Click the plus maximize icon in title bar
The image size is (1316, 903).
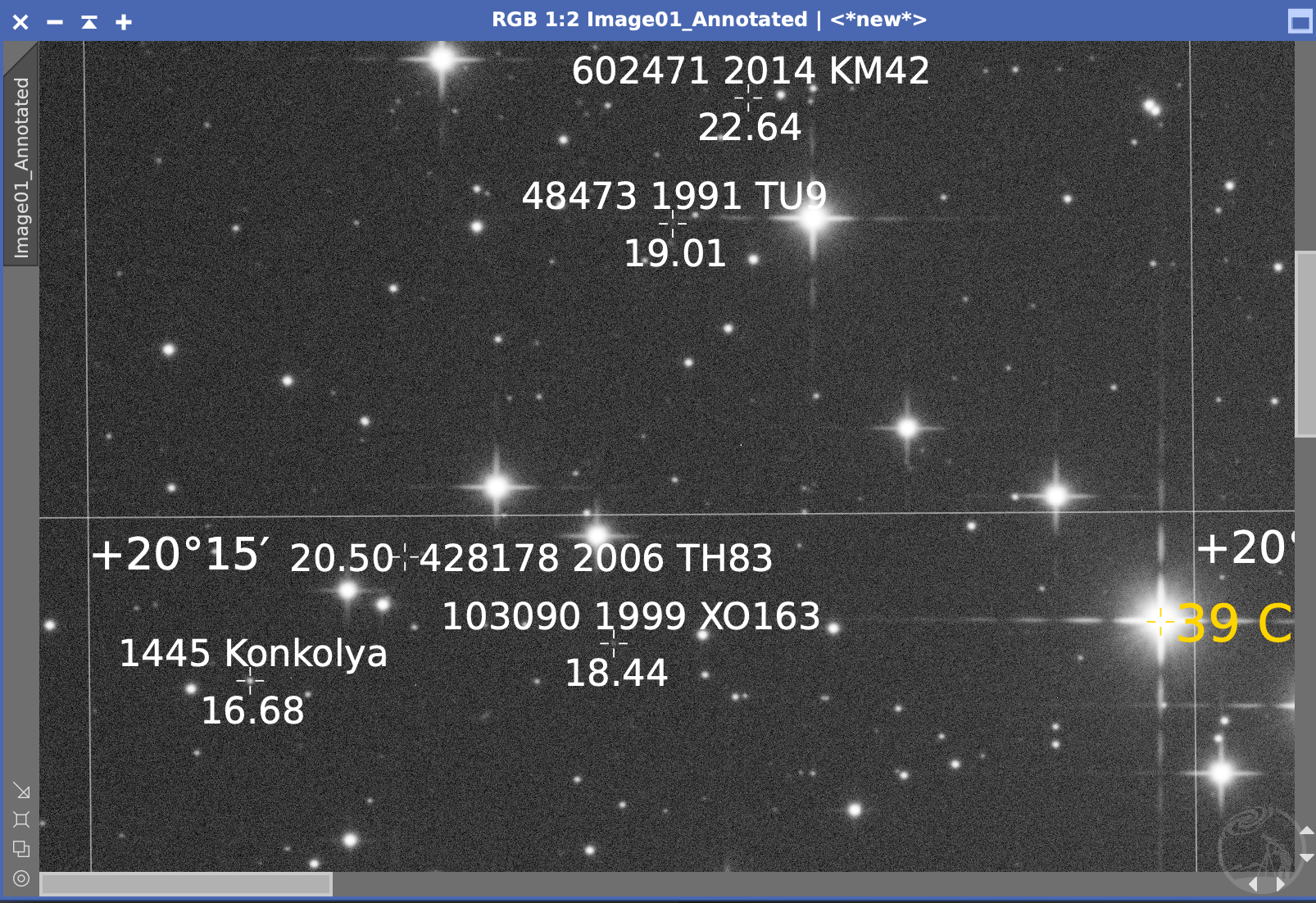[x=124, y=22]
